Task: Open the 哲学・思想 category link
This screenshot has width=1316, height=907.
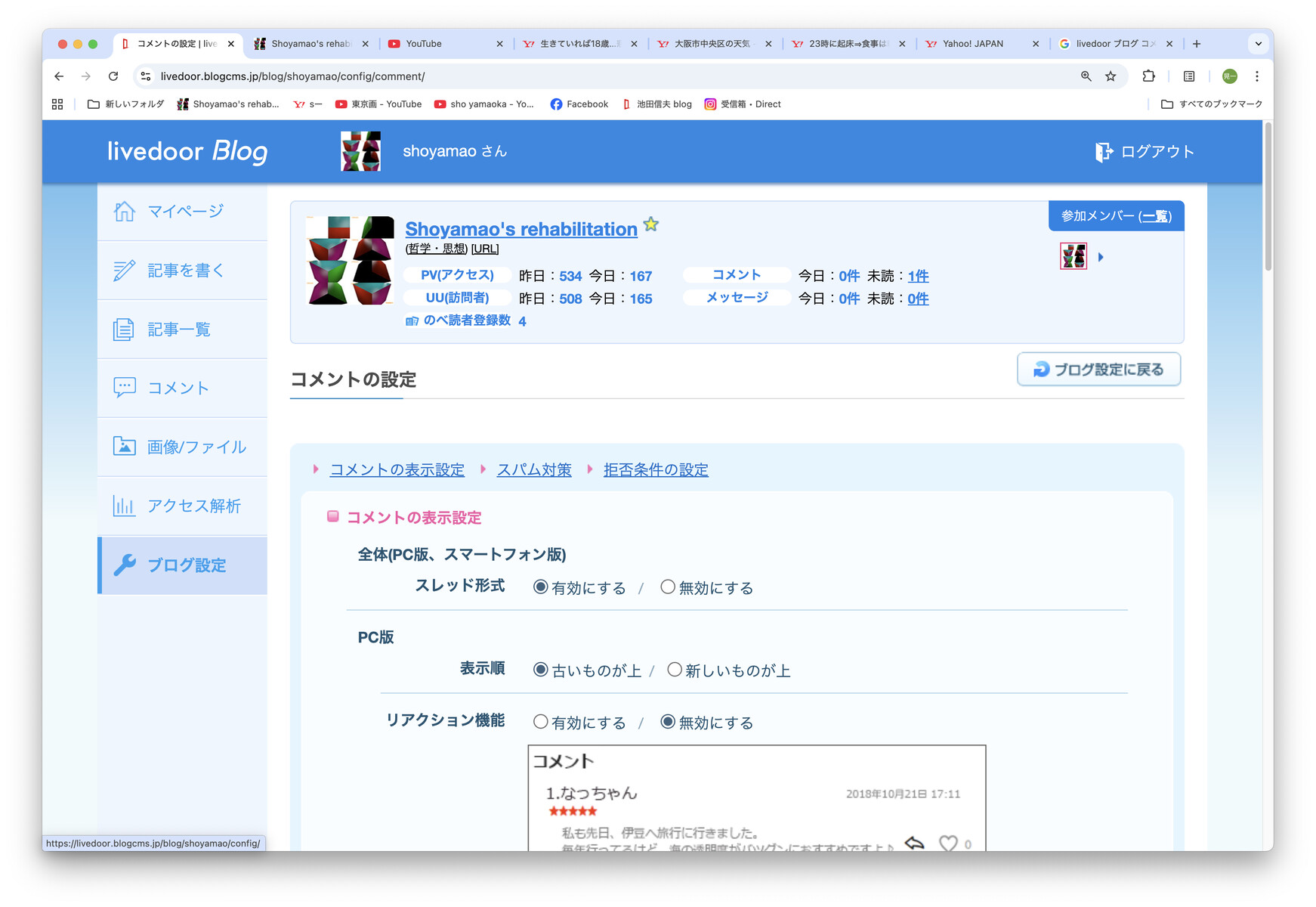Action: click(x=437, y=249)
